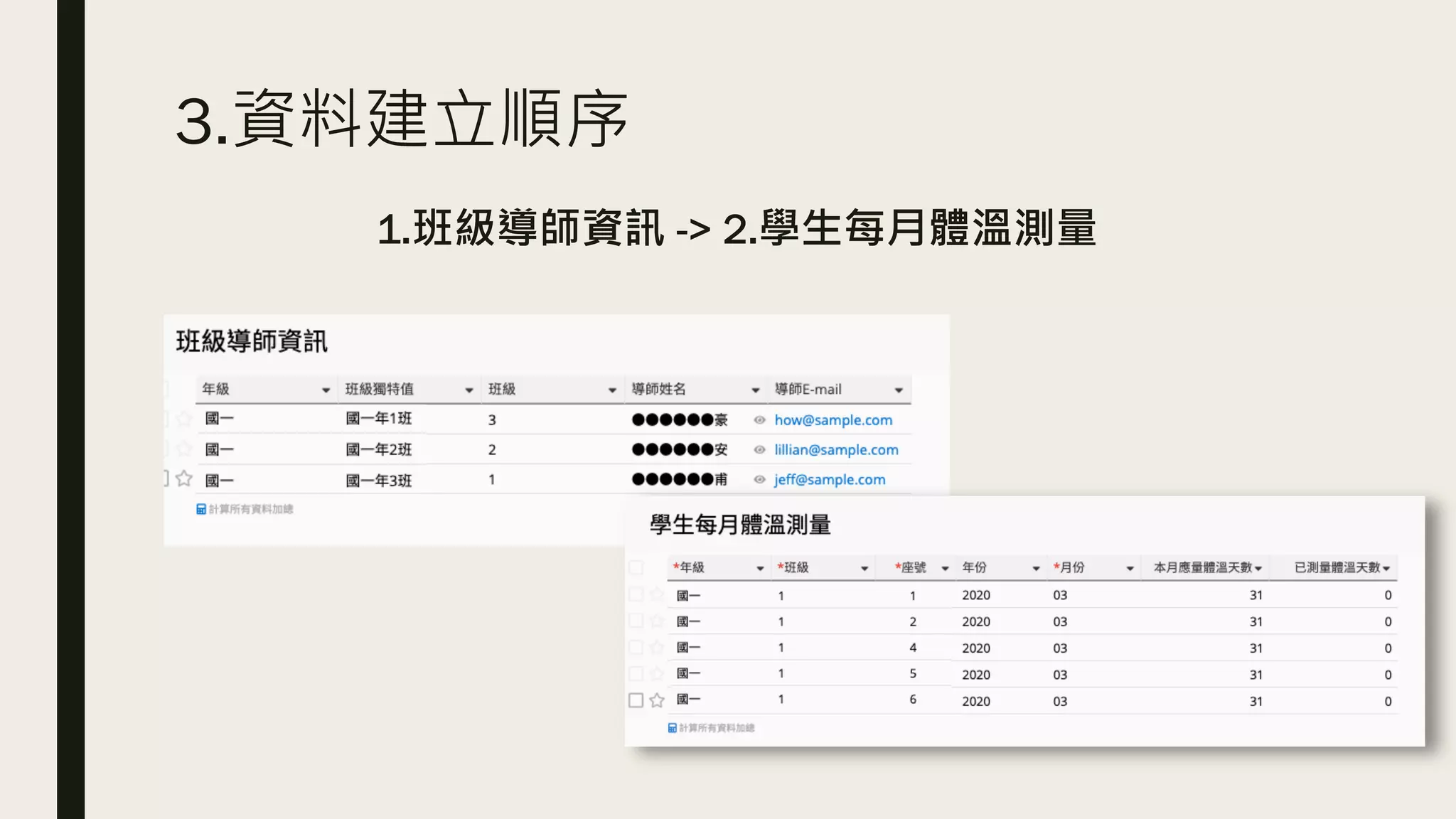Open 班級獨特值 column dropdown

(x=469, y=390)
